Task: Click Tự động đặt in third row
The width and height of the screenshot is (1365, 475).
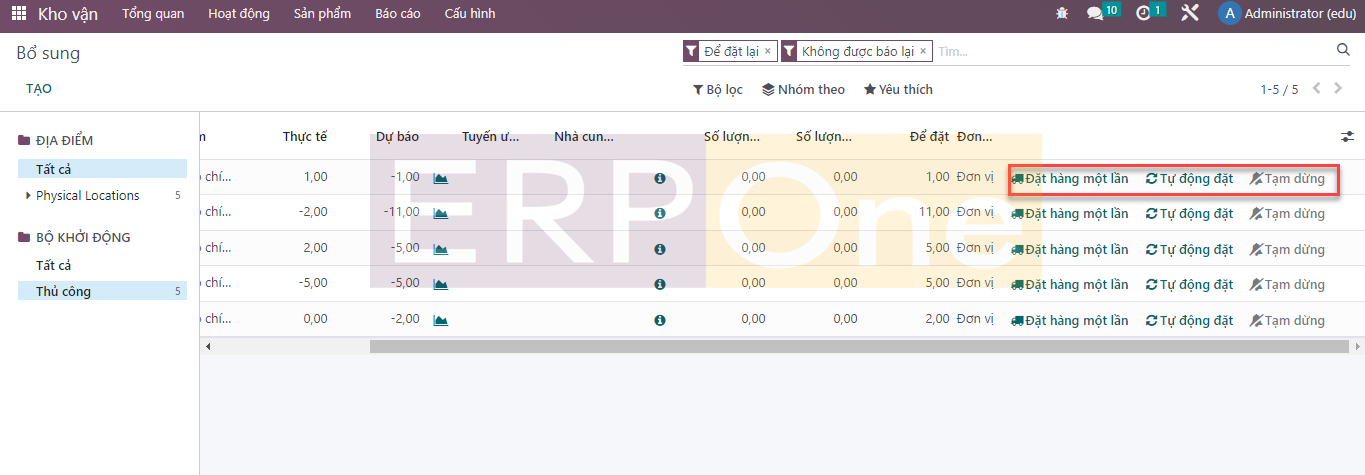Action: (1189, 249)
